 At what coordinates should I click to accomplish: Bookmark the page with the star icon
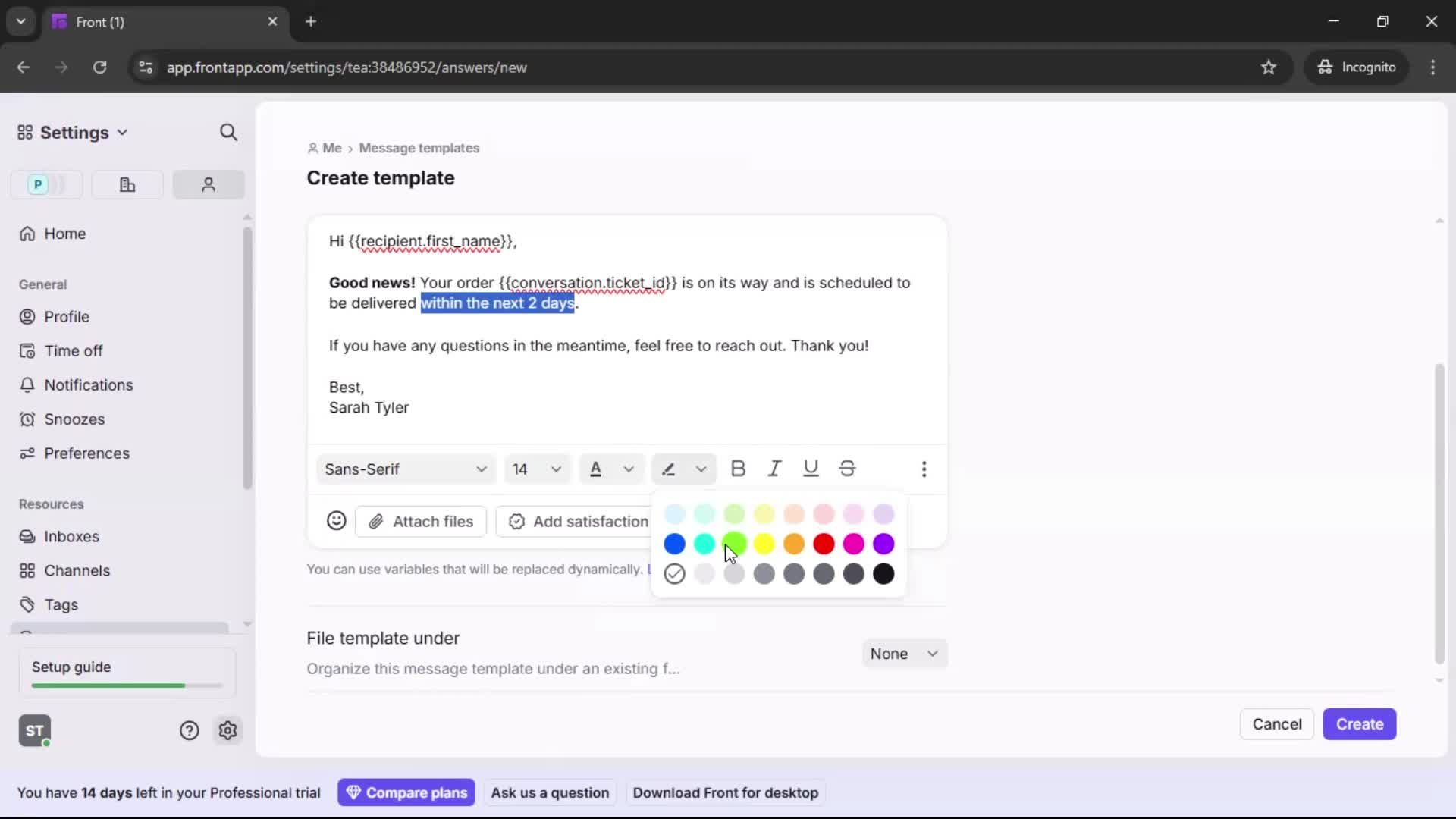(x=1269, y=67)
